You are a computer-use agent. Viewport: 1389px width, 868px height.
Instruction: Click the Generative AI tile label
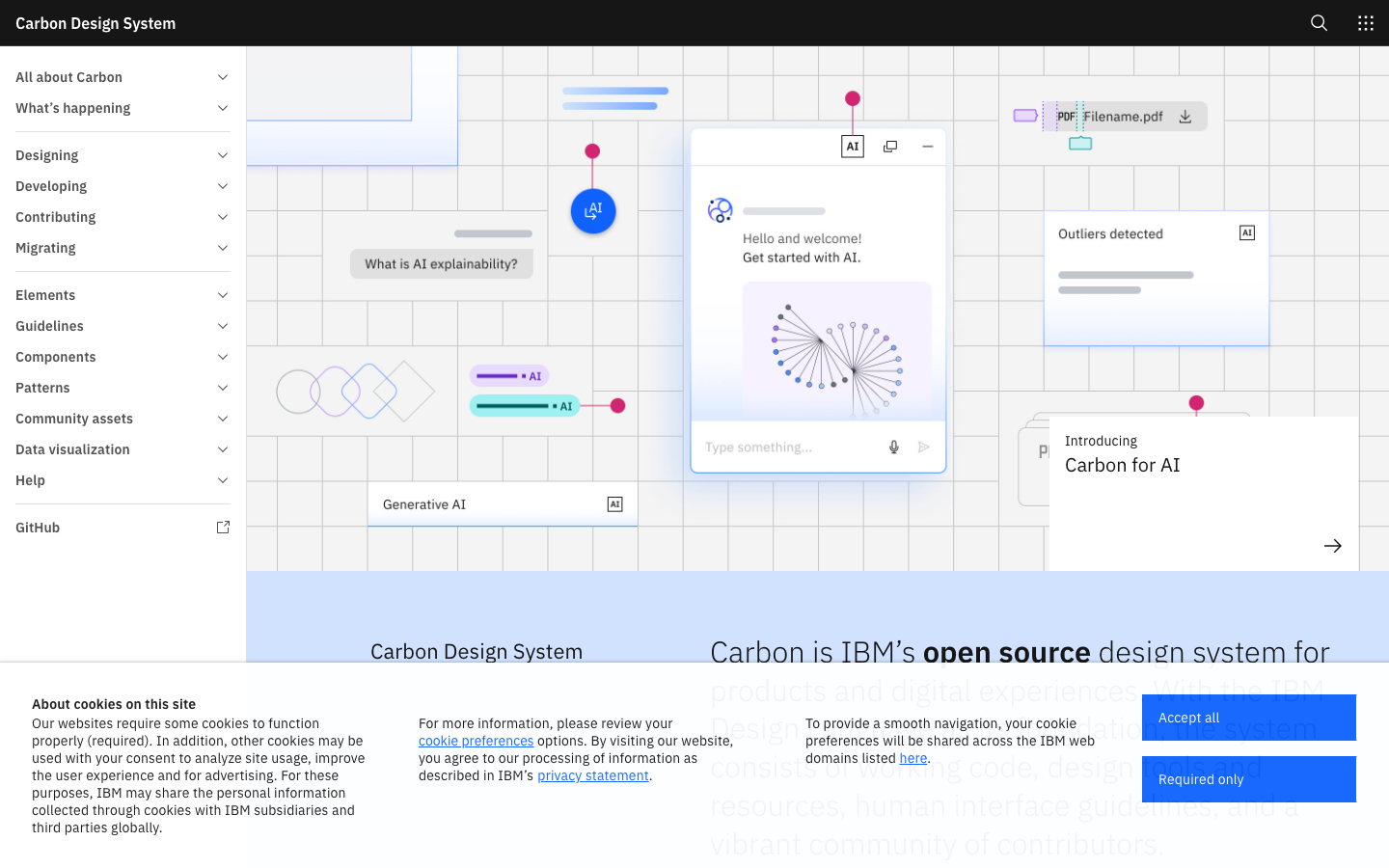click(424, 504)
